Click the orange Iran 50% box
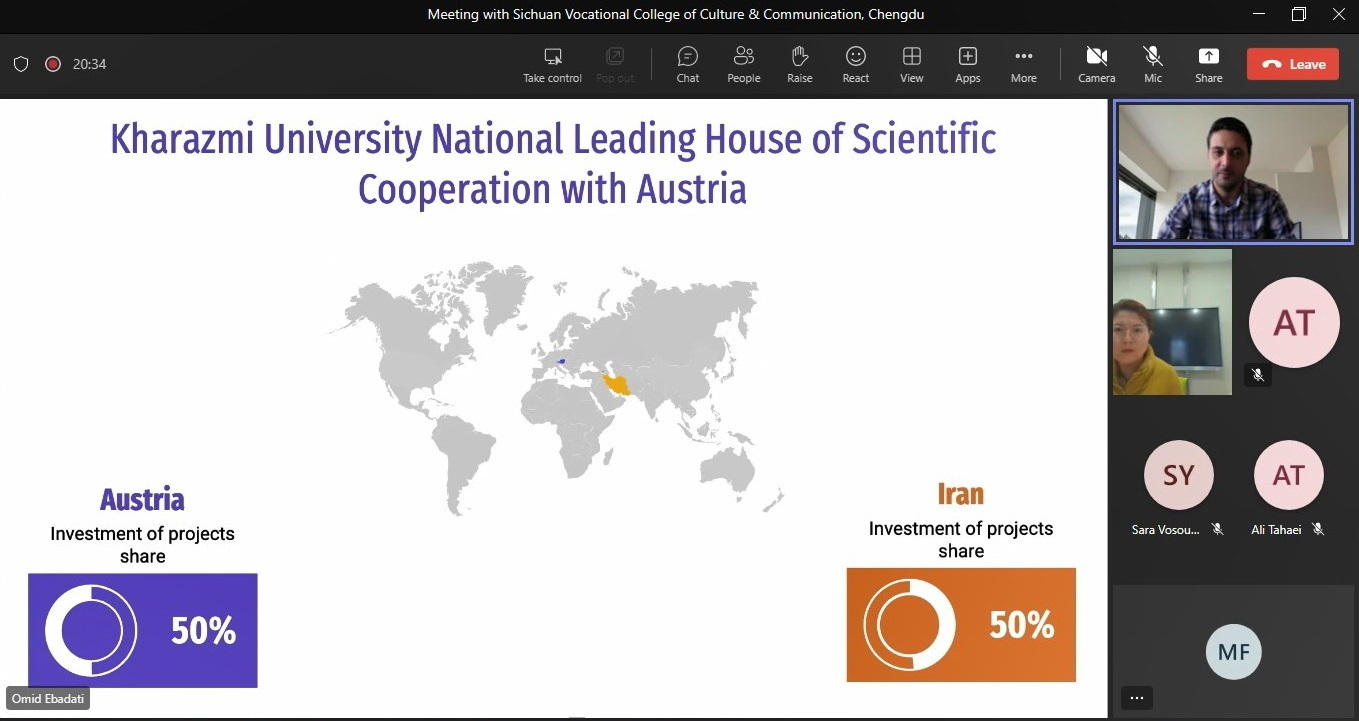Screen dimensions: 1359x721 (961, 625)
